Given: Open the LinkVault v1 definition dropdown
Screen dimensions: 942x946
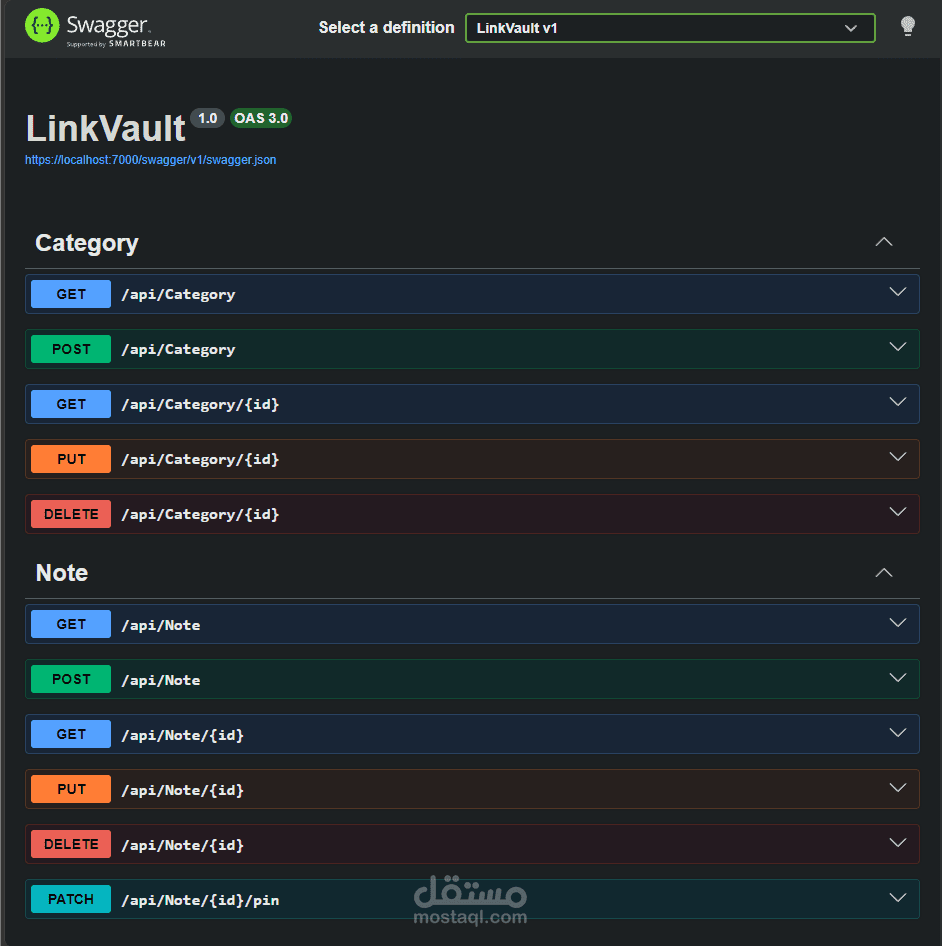Looking at the screenshot, I should (x=670, y=28).
